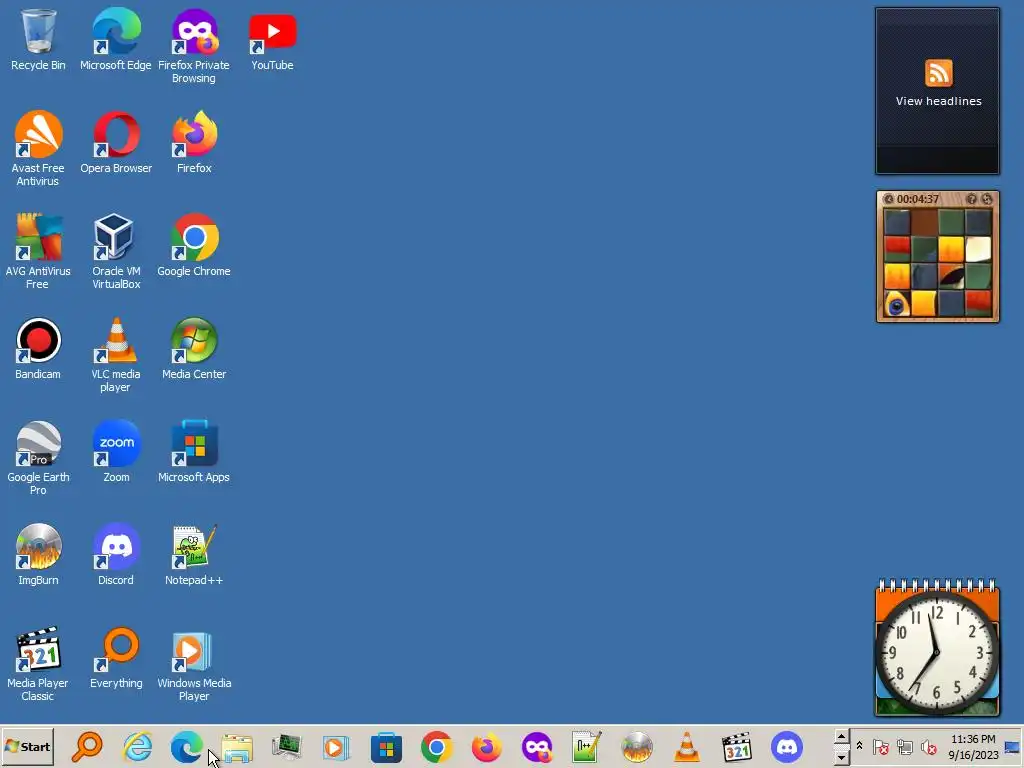Launch Microsoft Edge from the taskbar
Image resolution: width=1024 pixels, height=768 pixels.
tap(187, 747)
